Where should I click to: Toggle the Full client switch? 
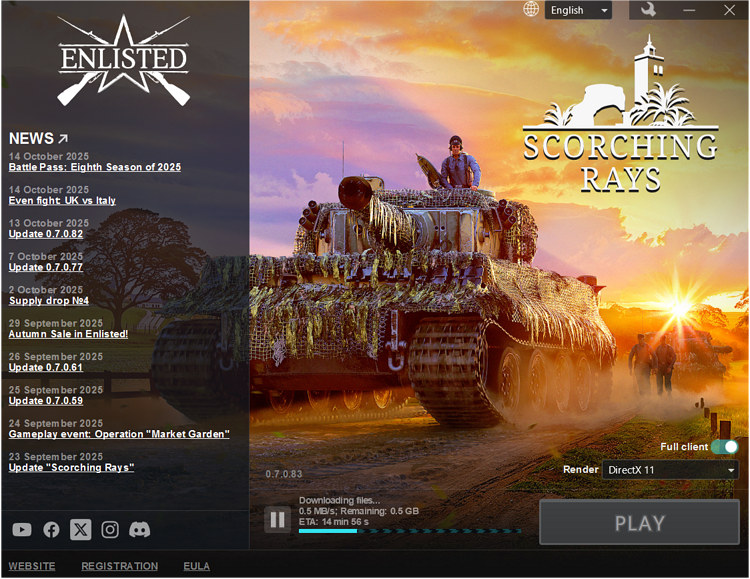(x=725, y=446)
